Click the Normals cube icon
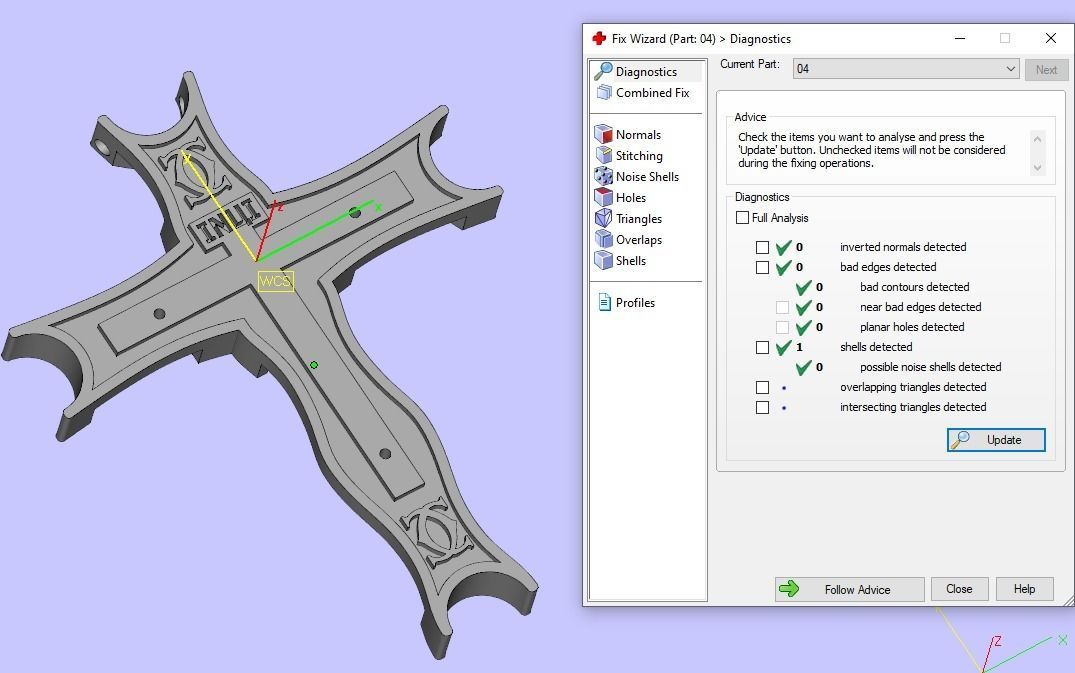This screenshot has width=1075, height=673. pos(603,134)
